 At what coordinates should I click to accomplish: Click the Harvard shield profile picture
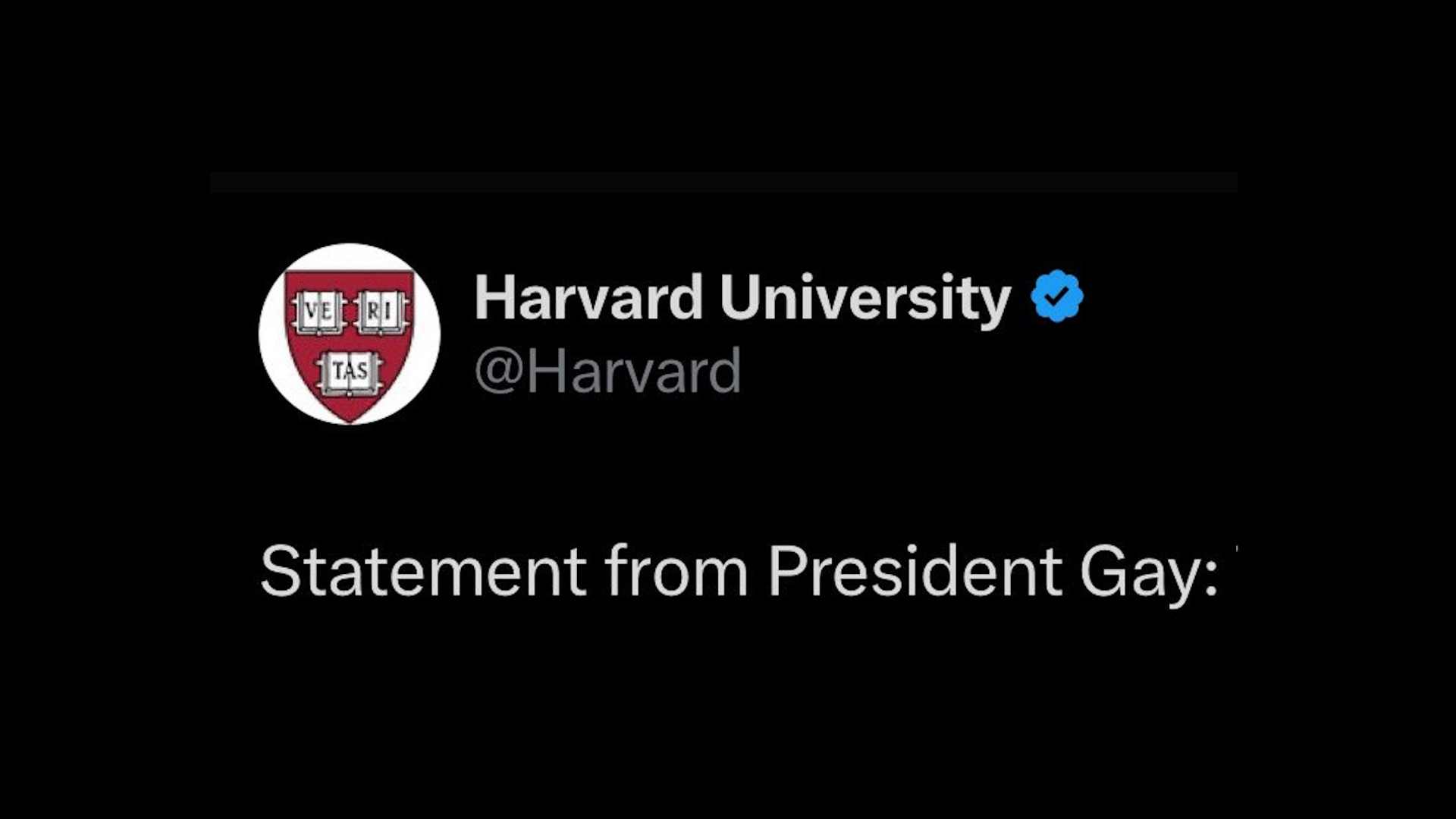click(349, 334)
